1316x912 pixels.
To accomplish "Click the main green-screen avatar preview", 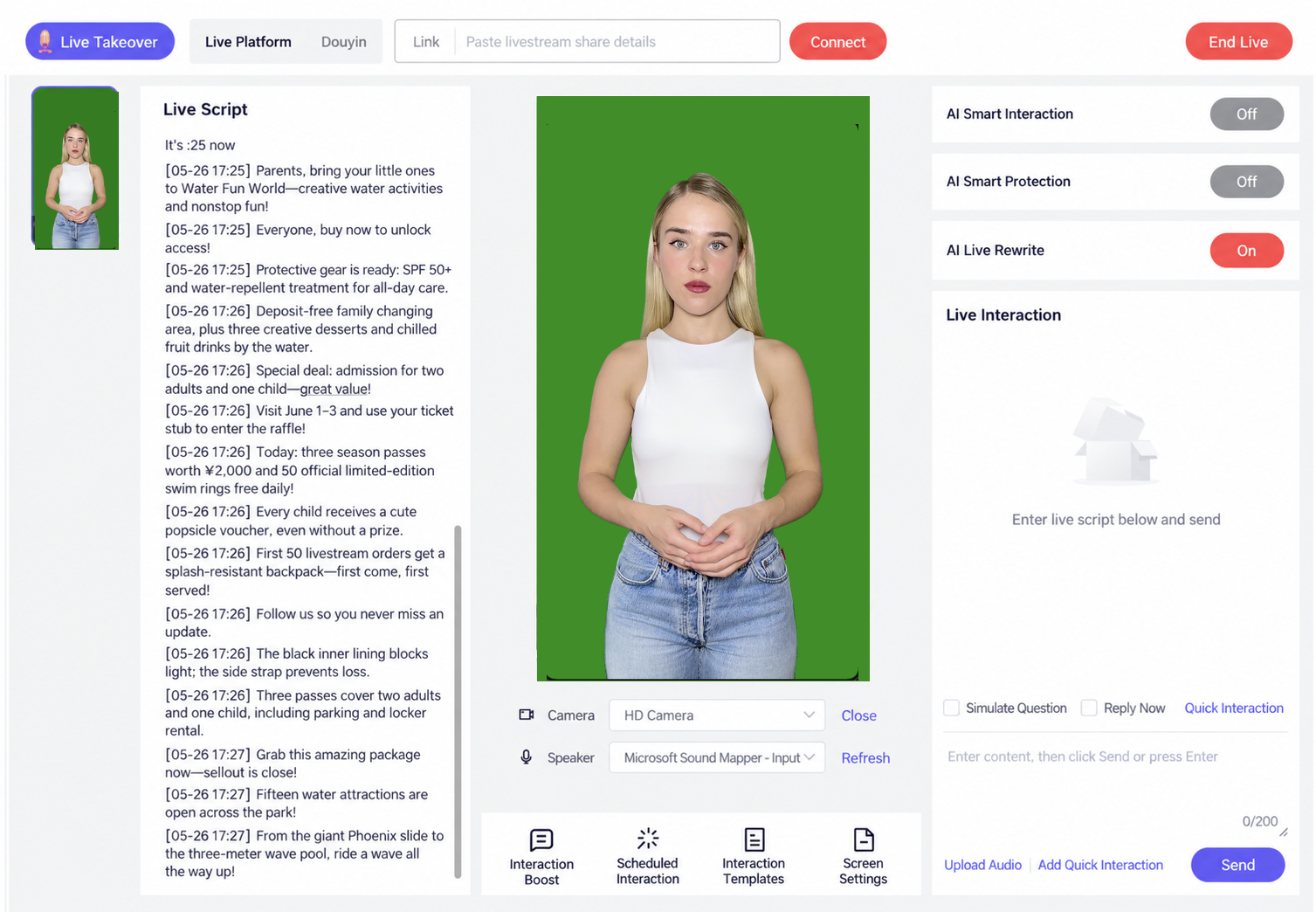I will pyautogui.click(x=703, y=388).
